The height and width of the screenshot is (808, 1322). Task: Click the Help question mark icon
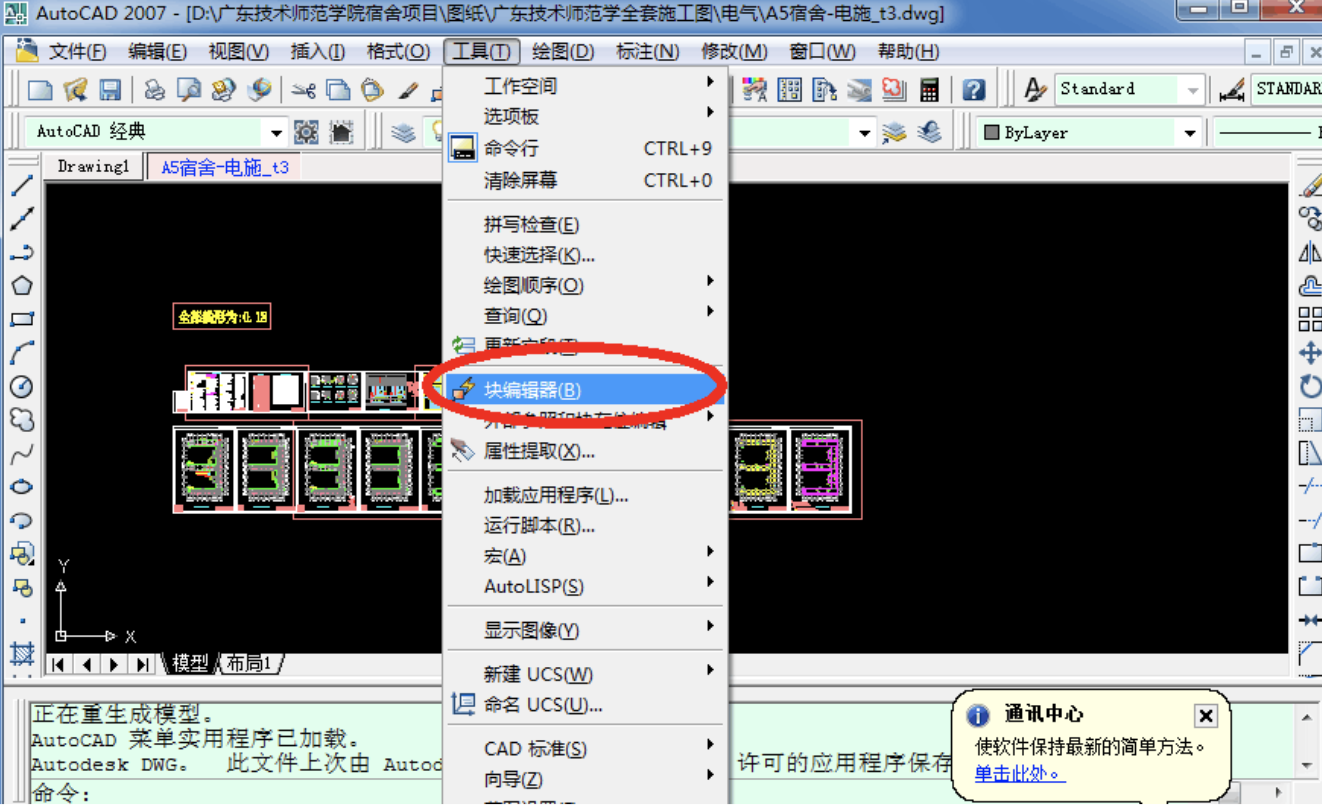coord(974,90)
